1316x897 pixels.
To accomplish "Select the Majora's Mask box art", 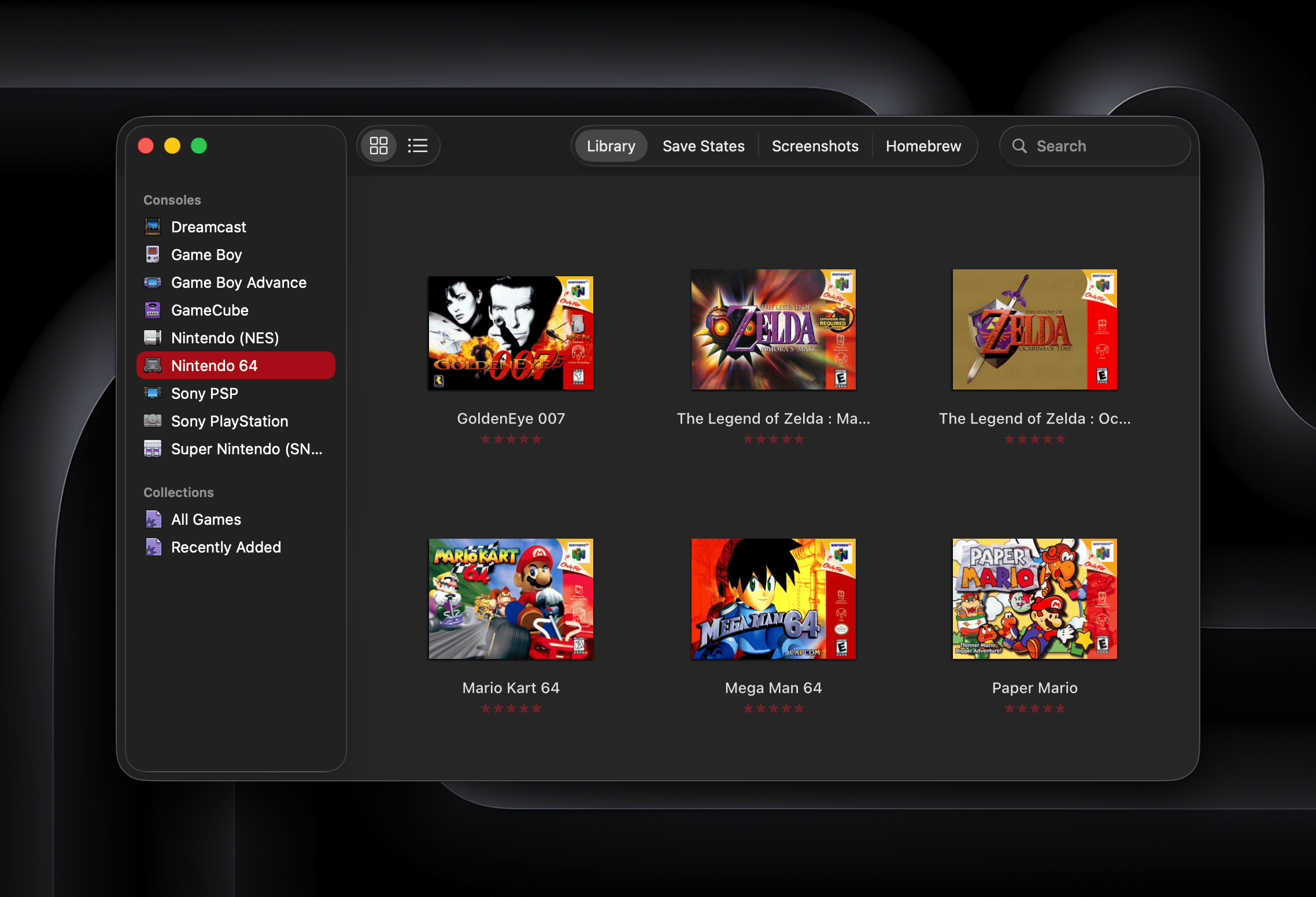I will 774,329.
